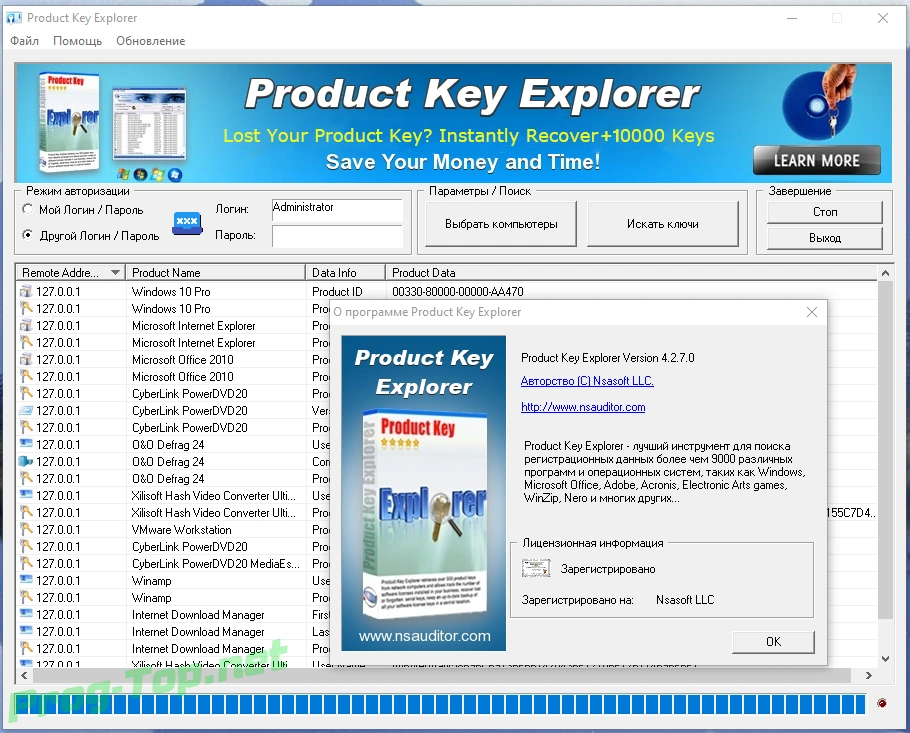Click the key icon of the second Winamp row
The width and height of the screenshot is (910, 733).
(x=26, y=597)
